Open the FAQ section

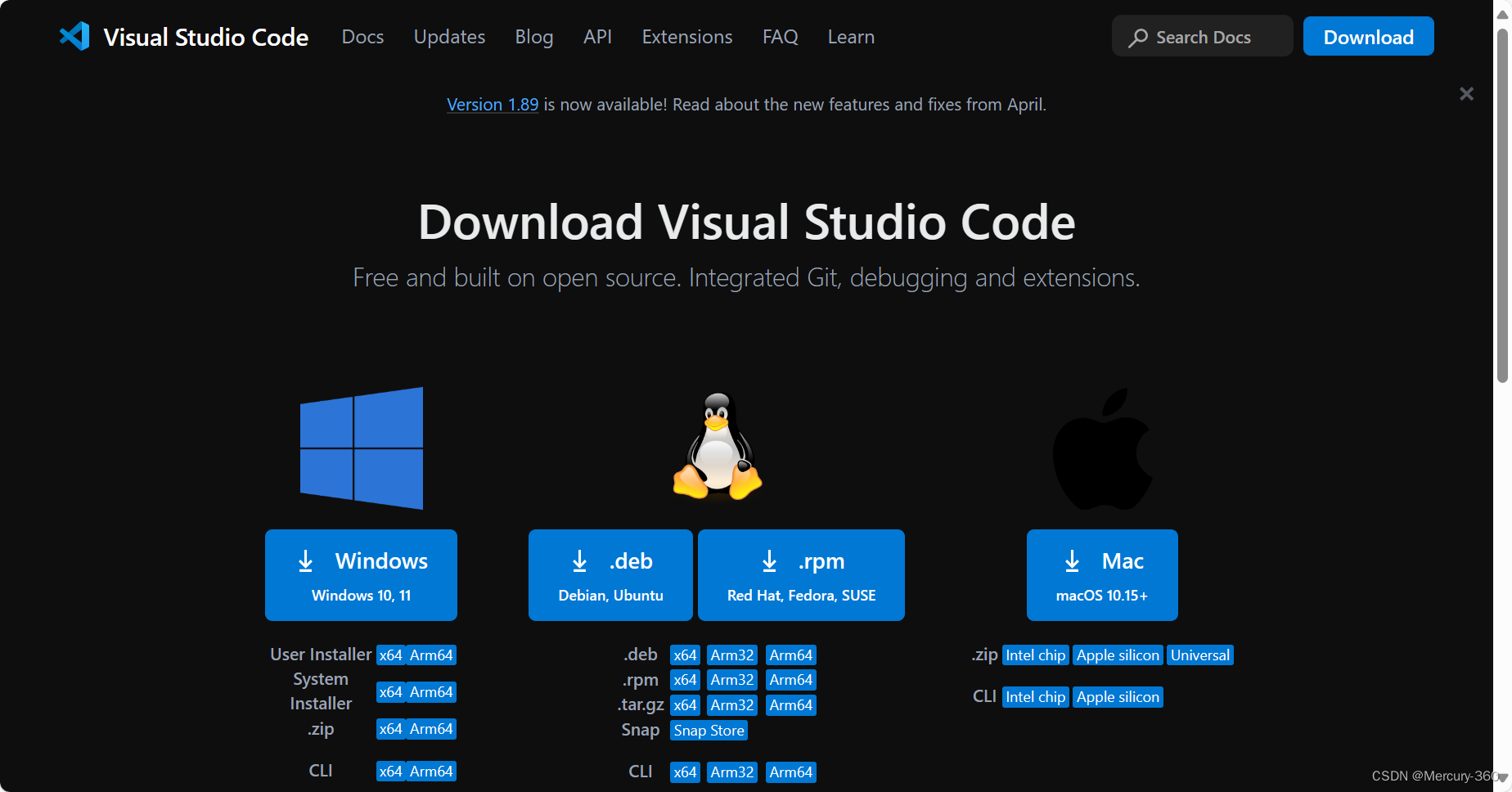[x=780, y=37]
